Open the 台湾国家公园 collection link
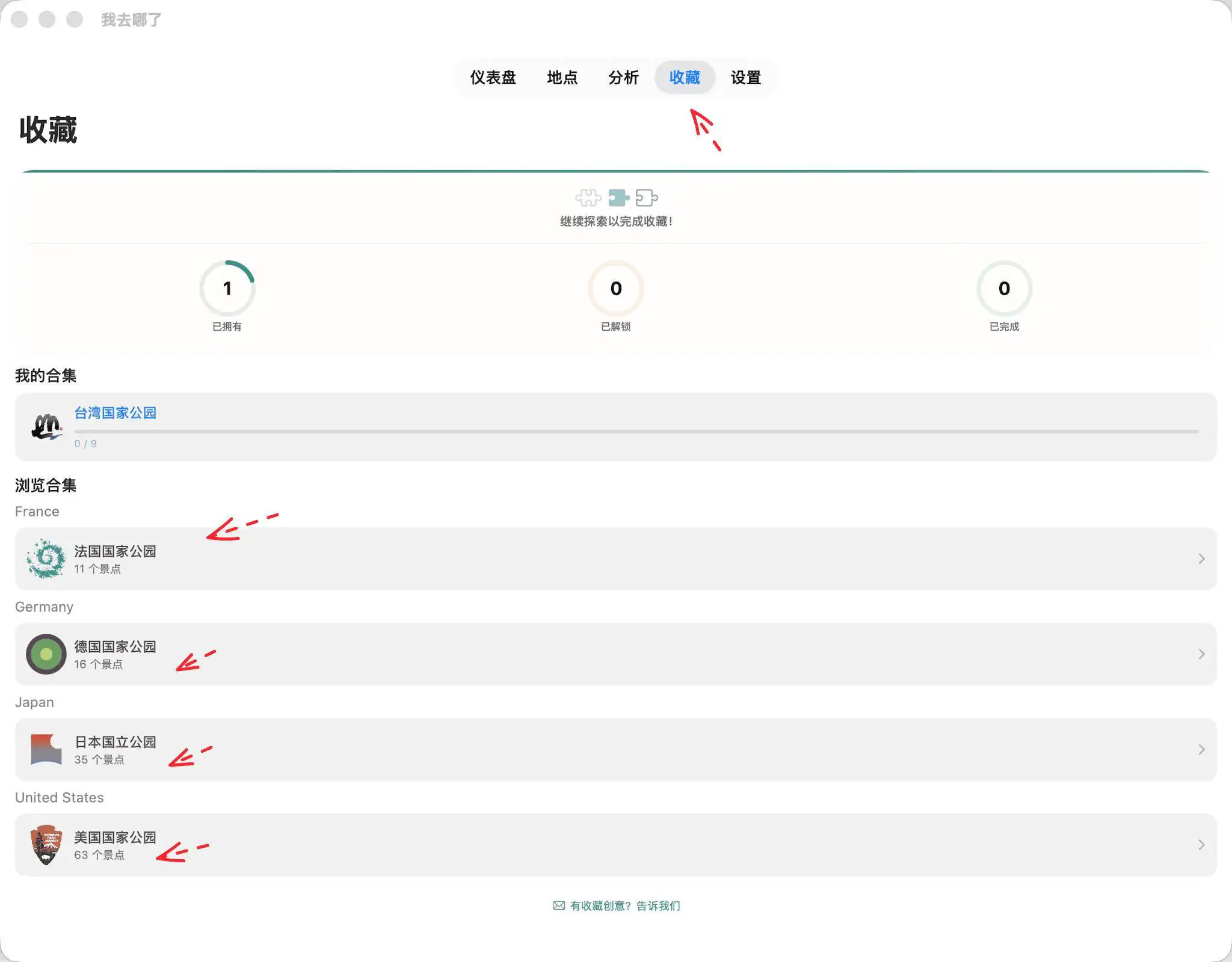 point(115,413)
